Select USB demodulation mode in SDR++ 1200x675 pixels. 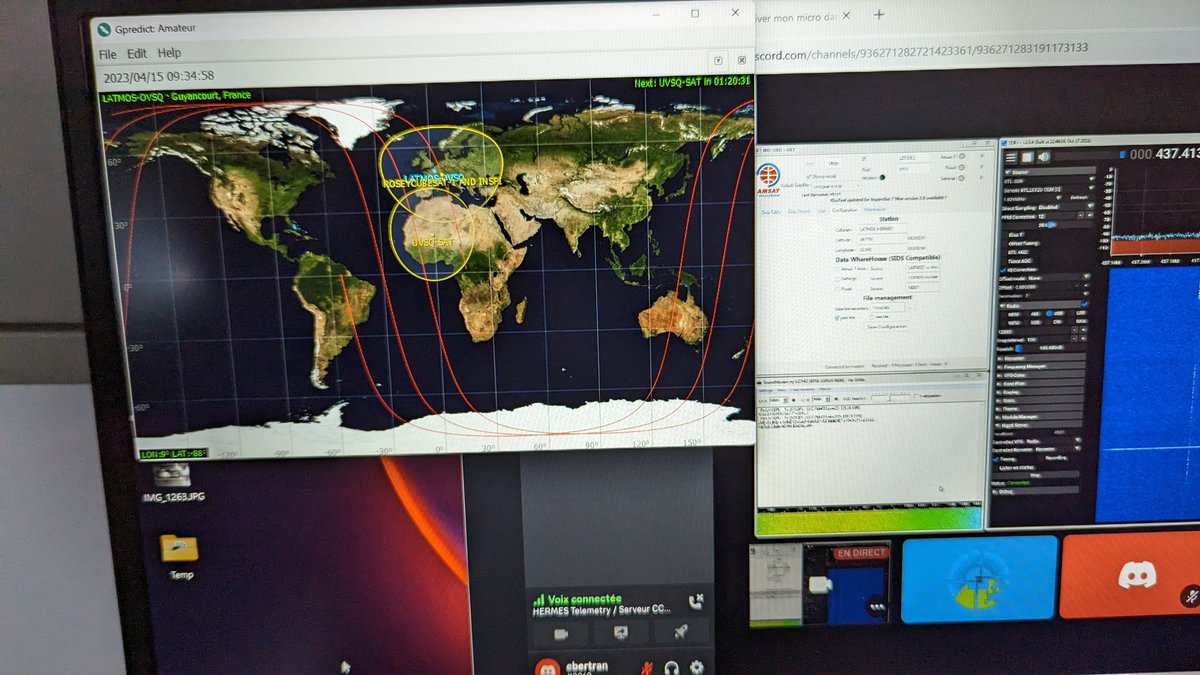tap(1057, 313)
